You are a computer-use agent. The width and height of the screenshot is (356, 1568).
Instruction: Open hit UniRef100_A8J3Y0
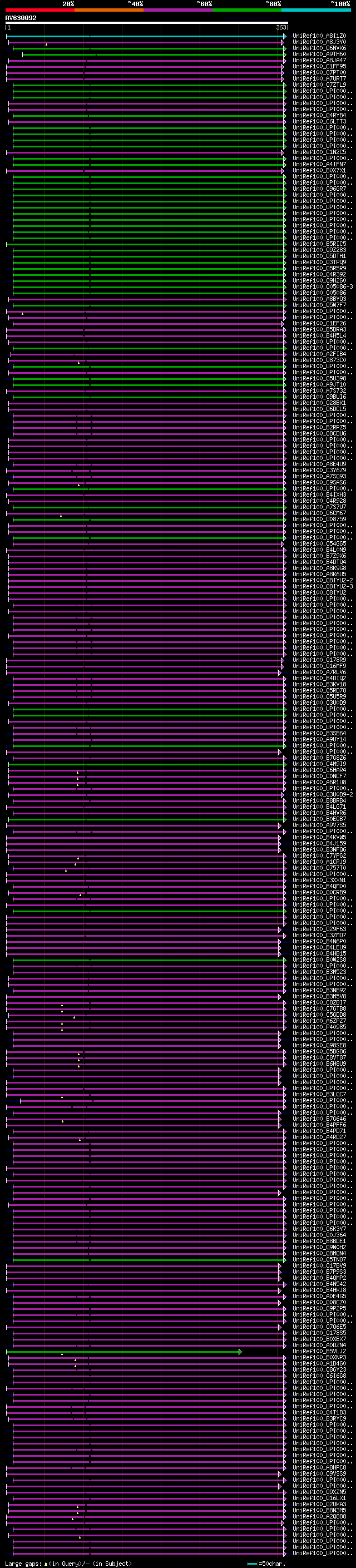319,42
